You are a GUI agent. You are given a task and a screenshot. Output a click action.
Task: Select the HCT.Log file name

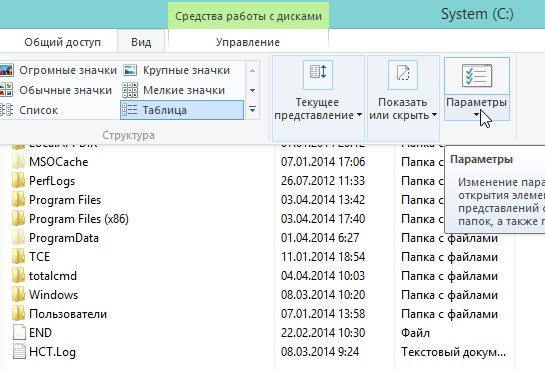pyautogui.click(x=52, y=352)
